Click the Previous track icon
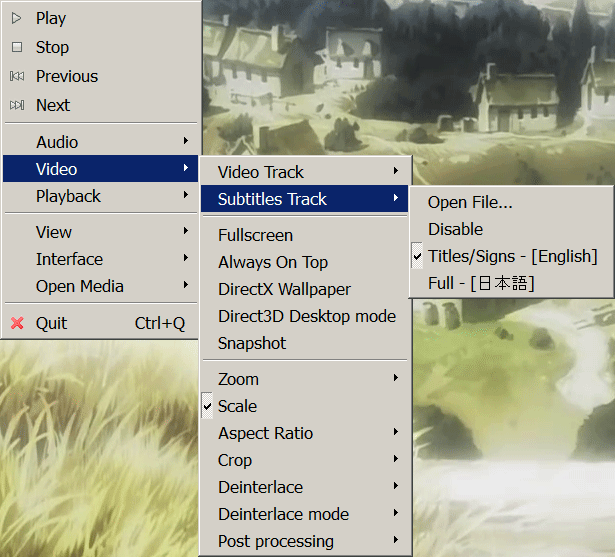The image size is (615, 557). 16,76
